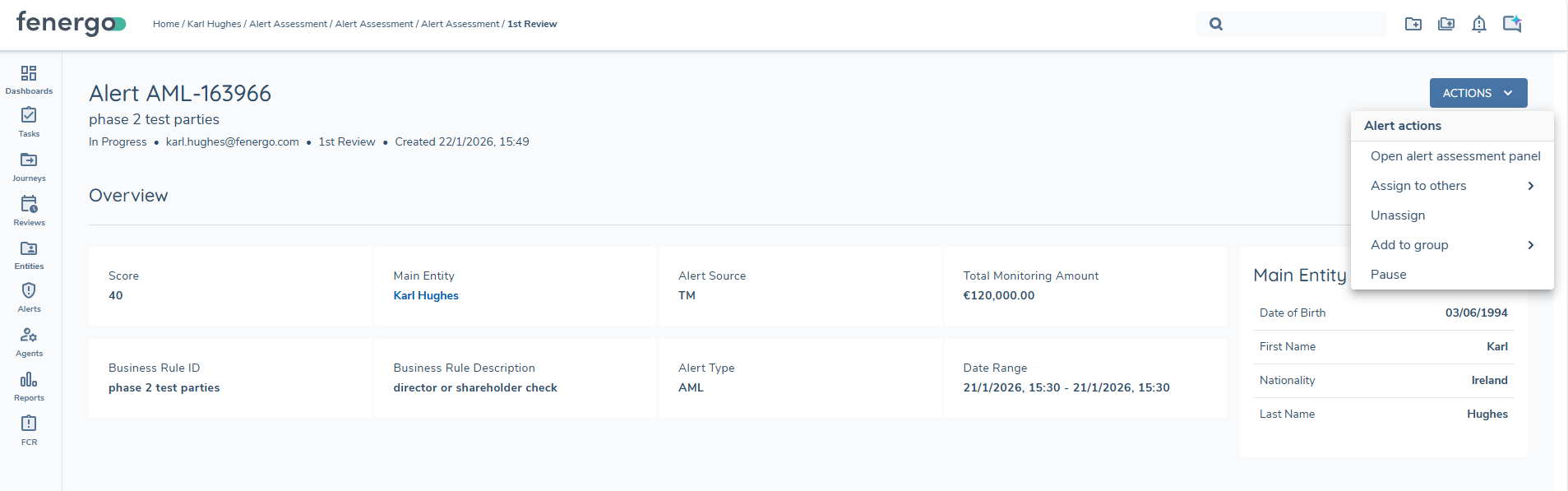Open the Agents sidebar icon

[x=29, y=336]
